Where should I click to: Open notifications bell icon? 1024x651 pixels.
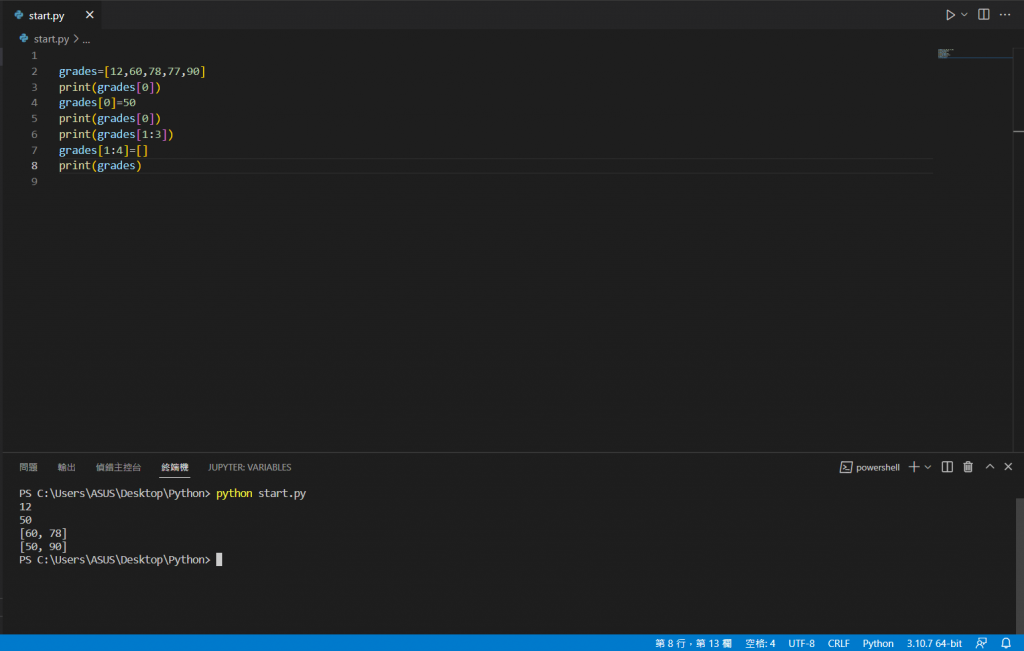[x=1006, y=643]
